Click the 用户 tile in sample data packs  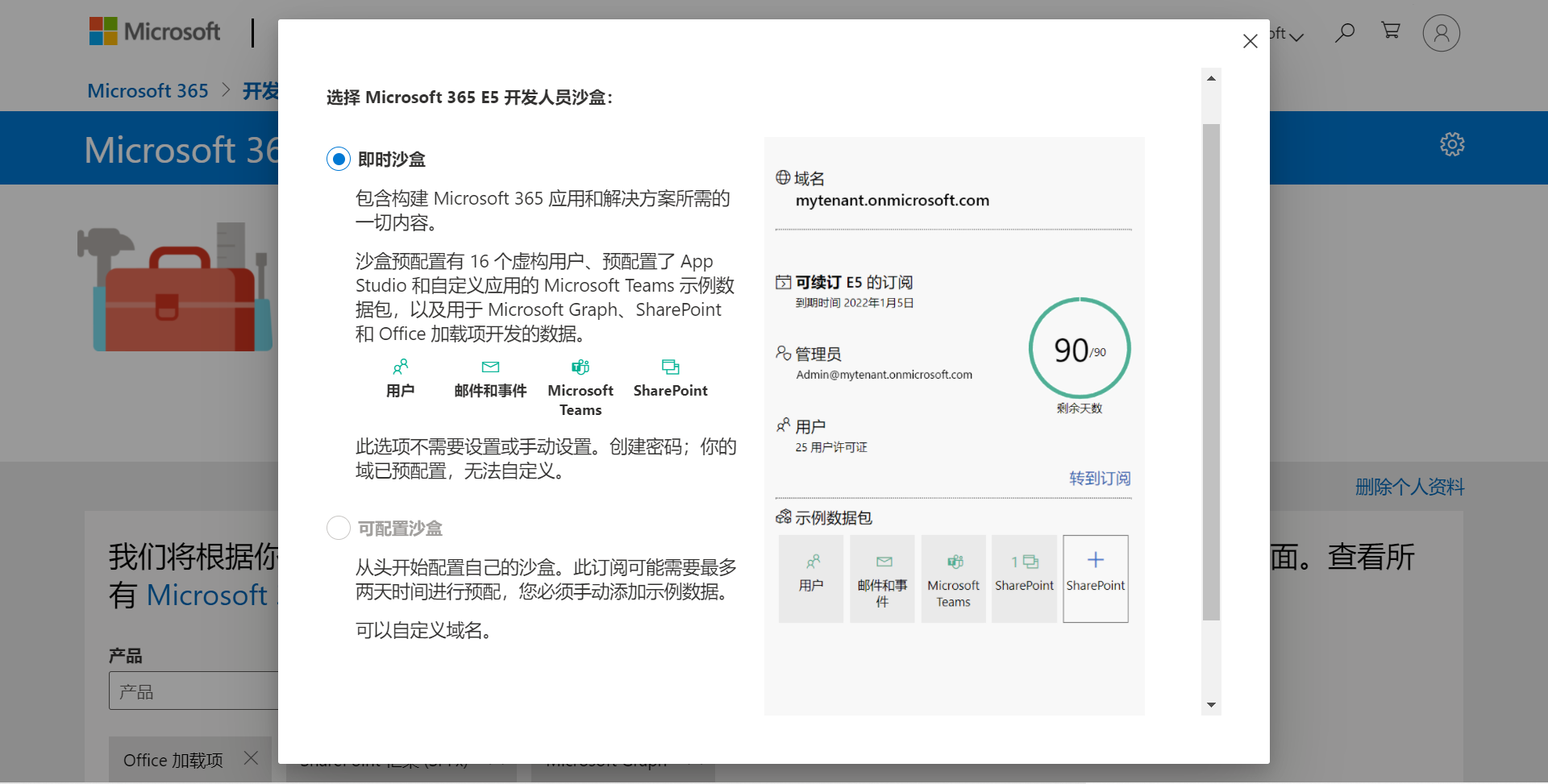[811, 579]
